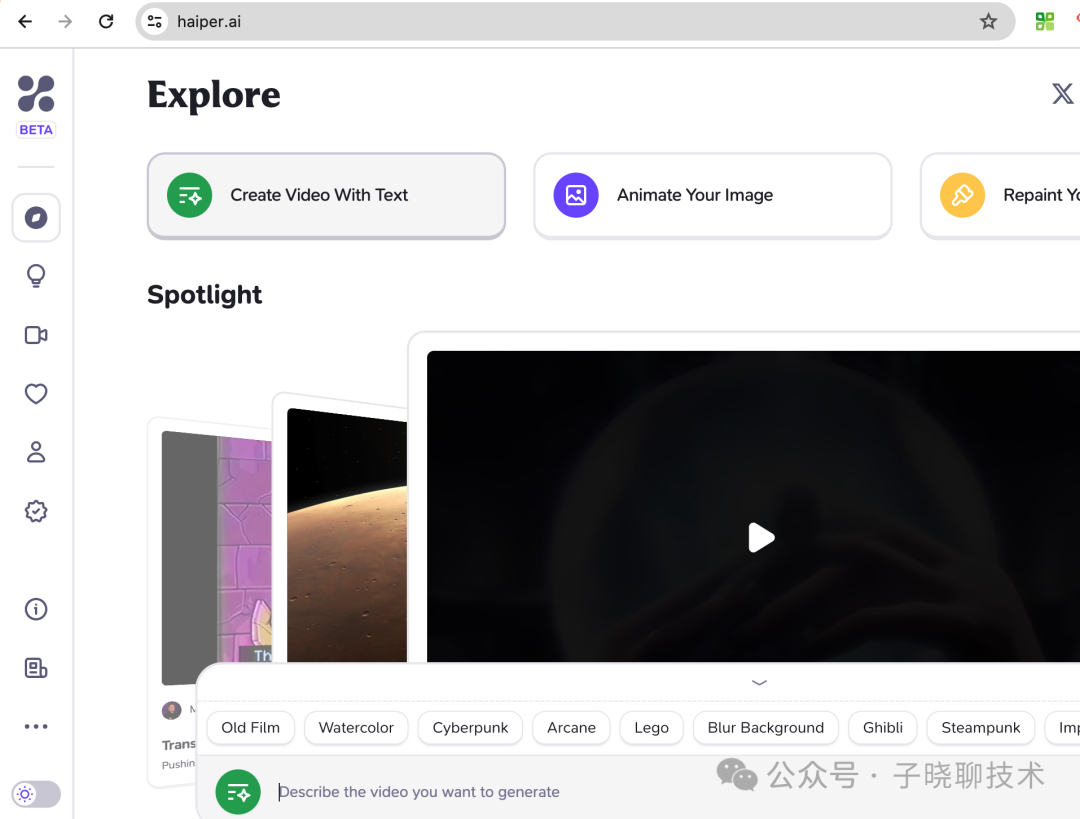The height and width of the screenshot is (819, 1080).
Task: Click the Haiper logo in the sidebar
Action: coord(36,94)
